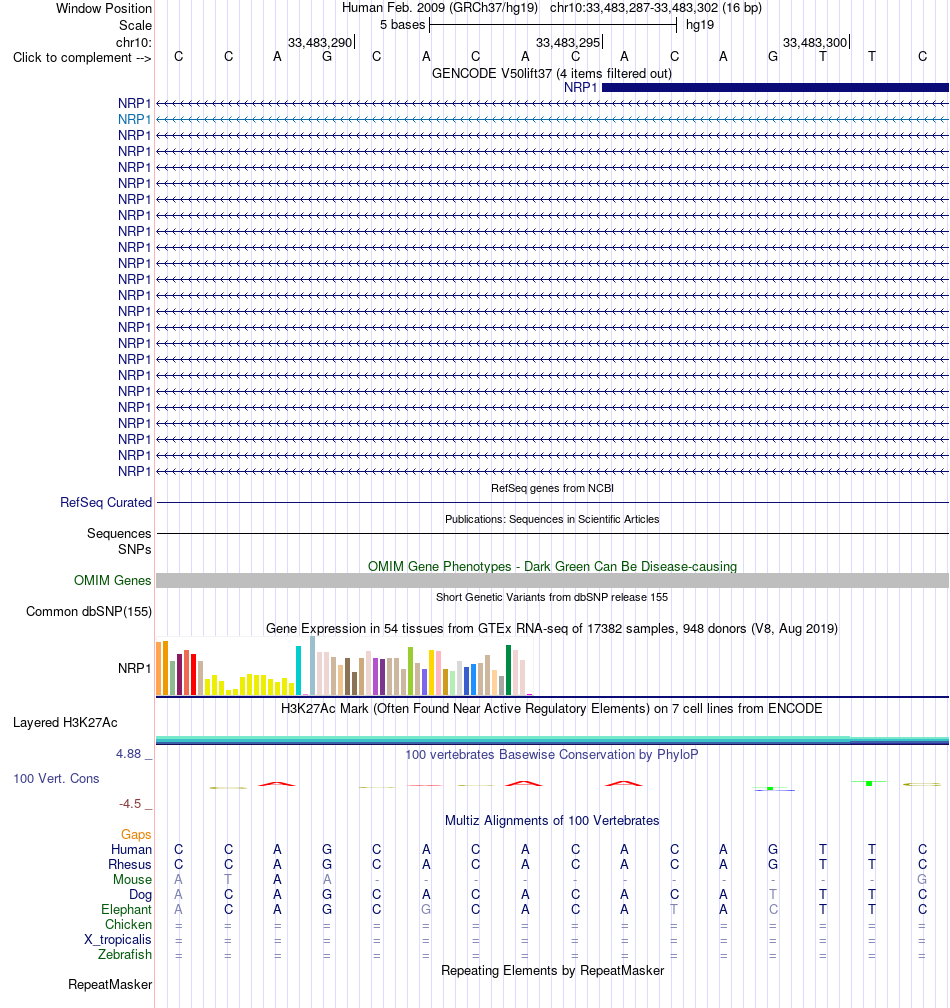The image size is (950, 1008).
Task: Select the 'Elephant' species row label
Action: 127,909
